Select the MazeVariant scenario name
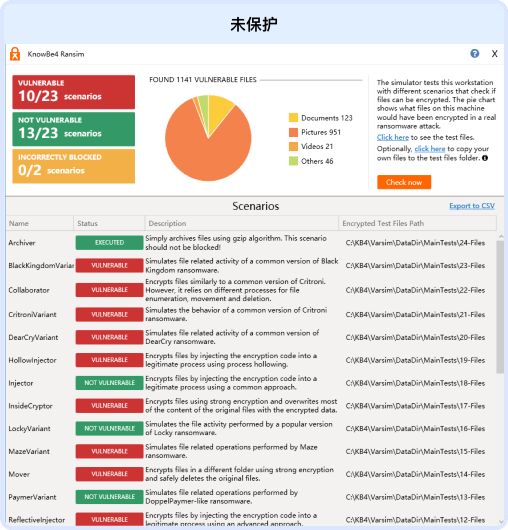 point(29,452)
